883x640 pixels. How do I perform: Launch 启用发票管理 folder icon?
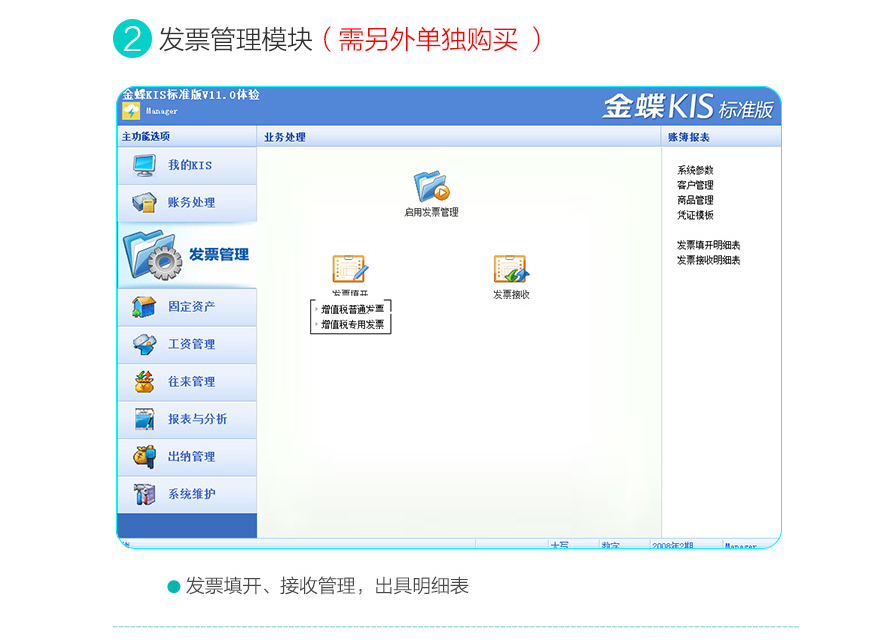pos(431,187)
